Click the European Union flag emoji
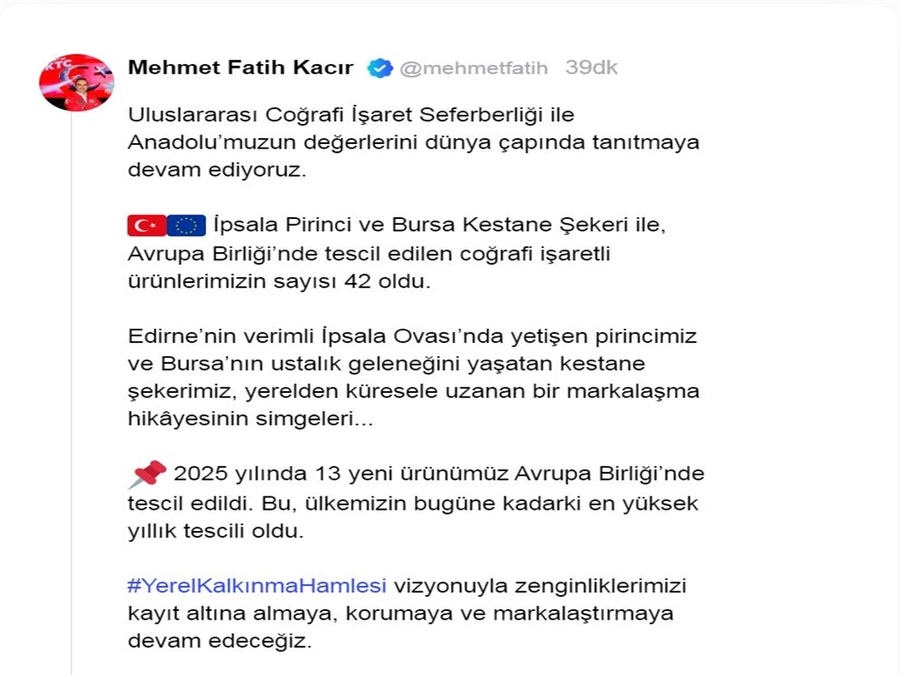900x675 pixels. pos(186,225)
